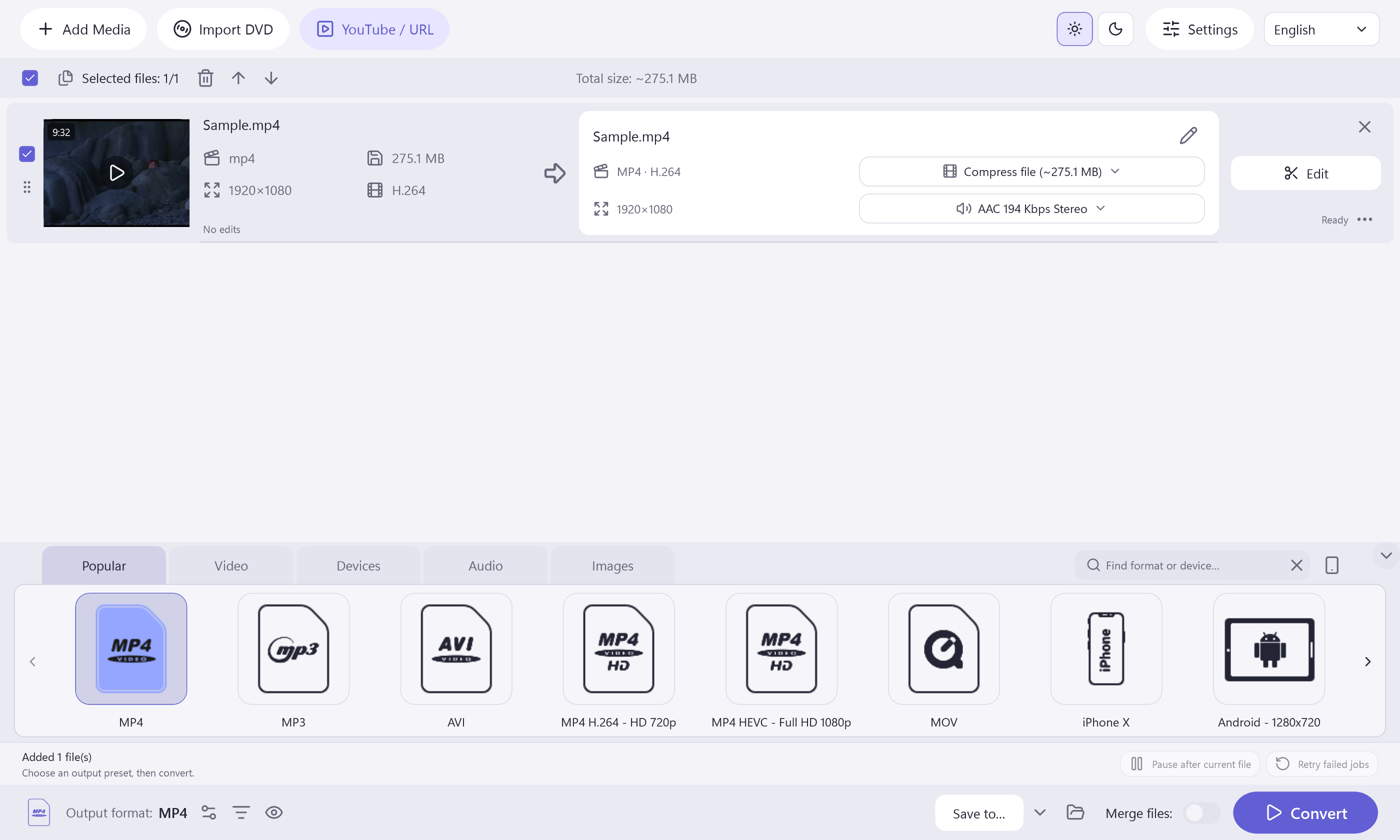Image resolution: width=1400 pixels, height=840 pixels.
Task: Expand the Save to arrow dropdown
Action: [x=1039, y=813]
